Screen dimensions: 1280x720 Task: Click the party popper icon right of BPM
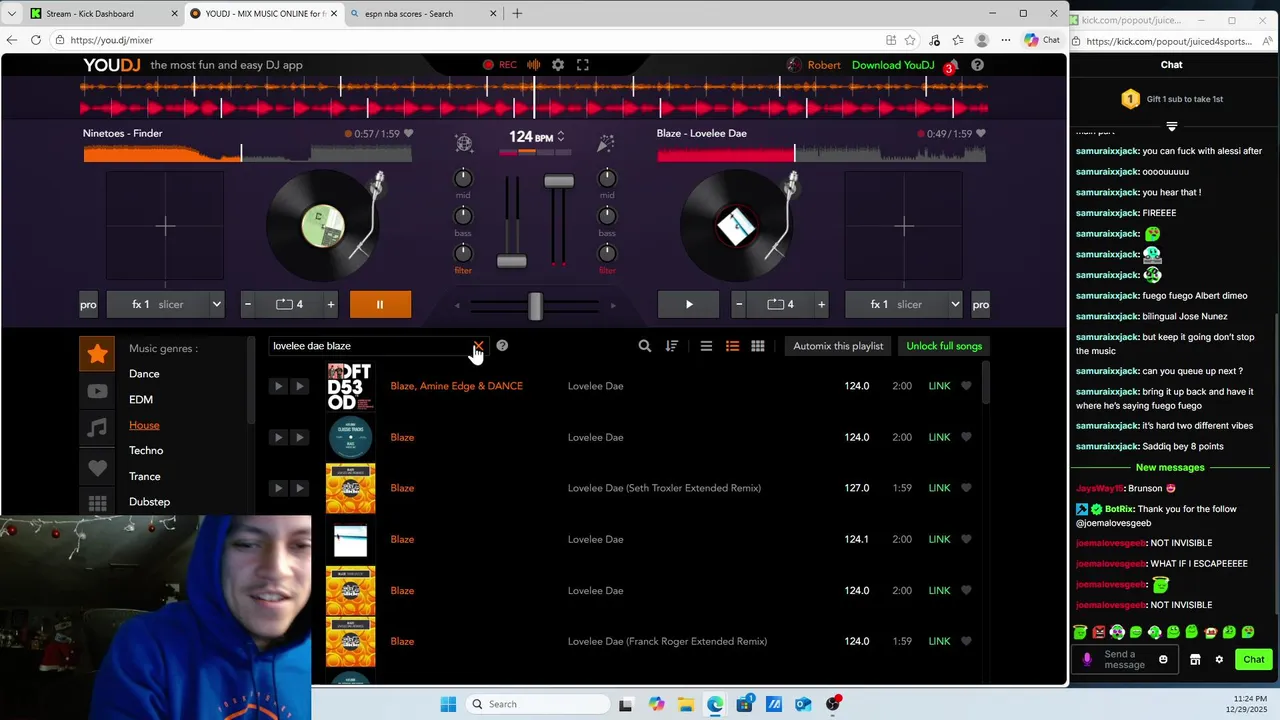coord(605,143)
